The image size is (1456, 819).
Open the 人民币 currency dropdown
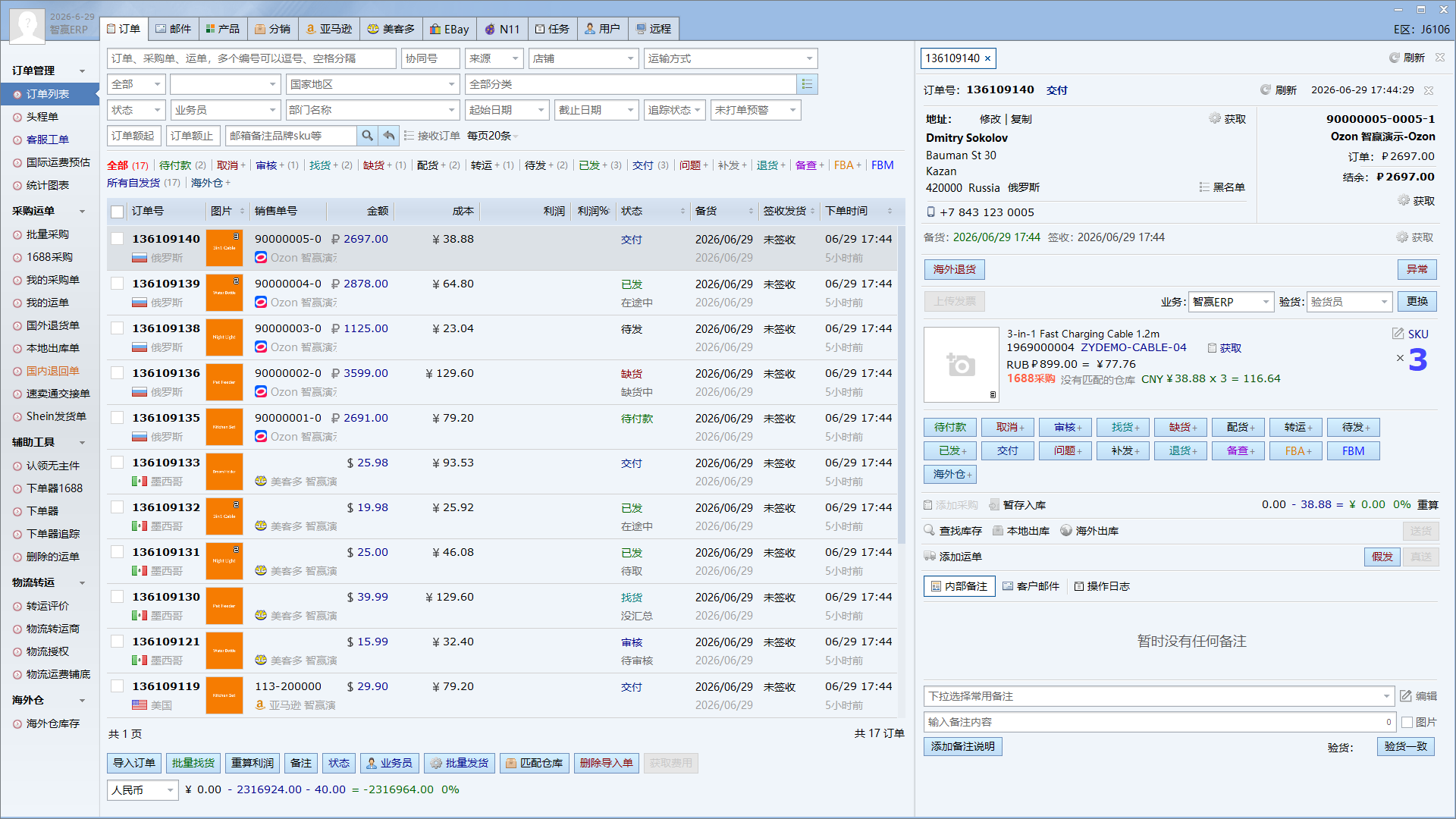[x=143, y=790]
